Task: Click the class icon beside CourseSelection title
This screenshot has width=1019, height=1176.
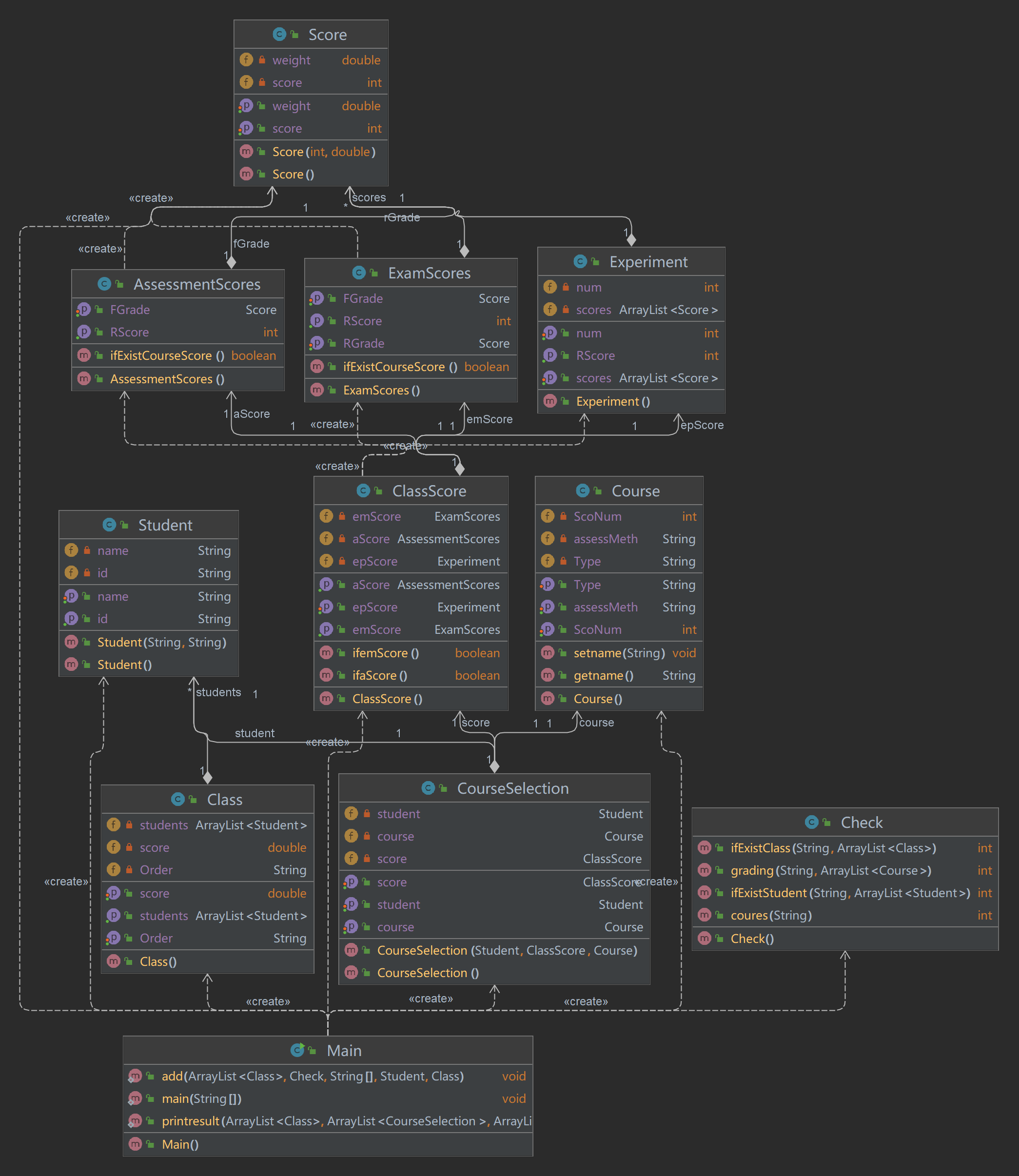Action: coord(428,787)
